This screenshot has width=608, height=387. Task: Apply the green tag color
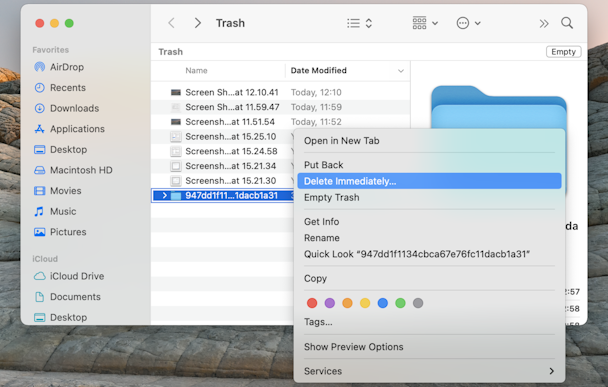coord(400,303)
